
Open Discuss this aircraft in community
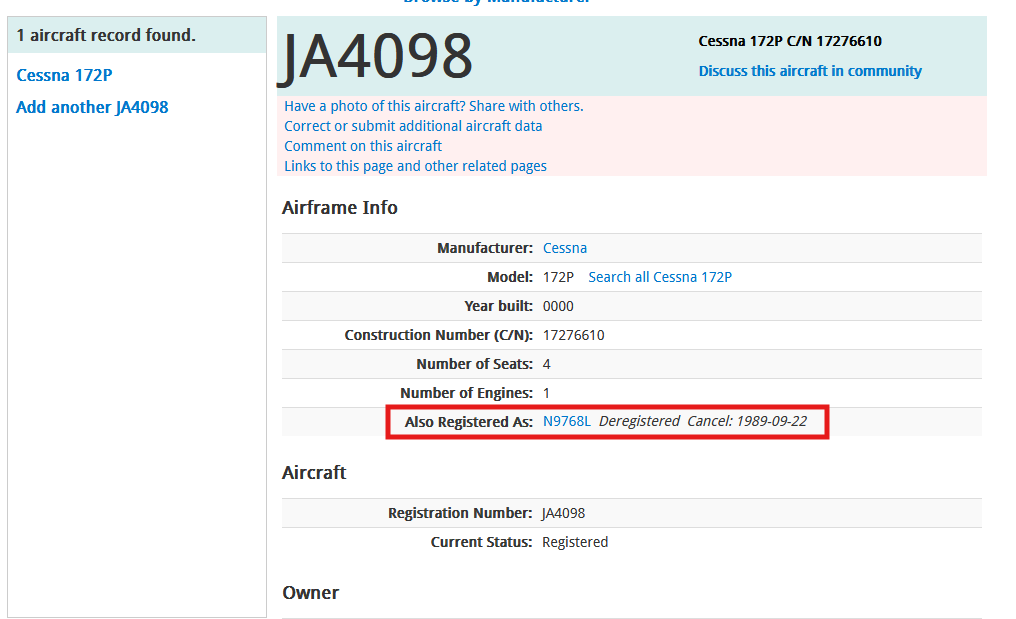pos(809,71)
